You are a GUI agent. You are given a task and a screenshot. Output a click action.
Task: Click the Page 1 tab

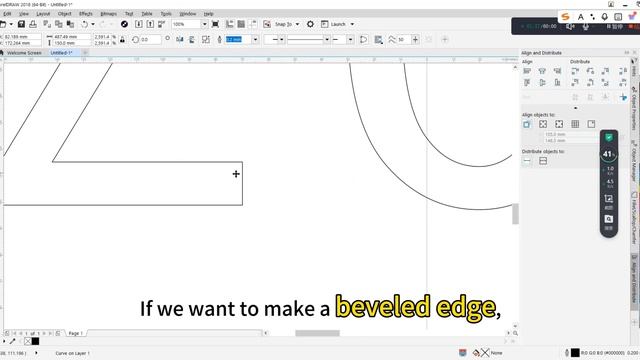tap(75, 333)
